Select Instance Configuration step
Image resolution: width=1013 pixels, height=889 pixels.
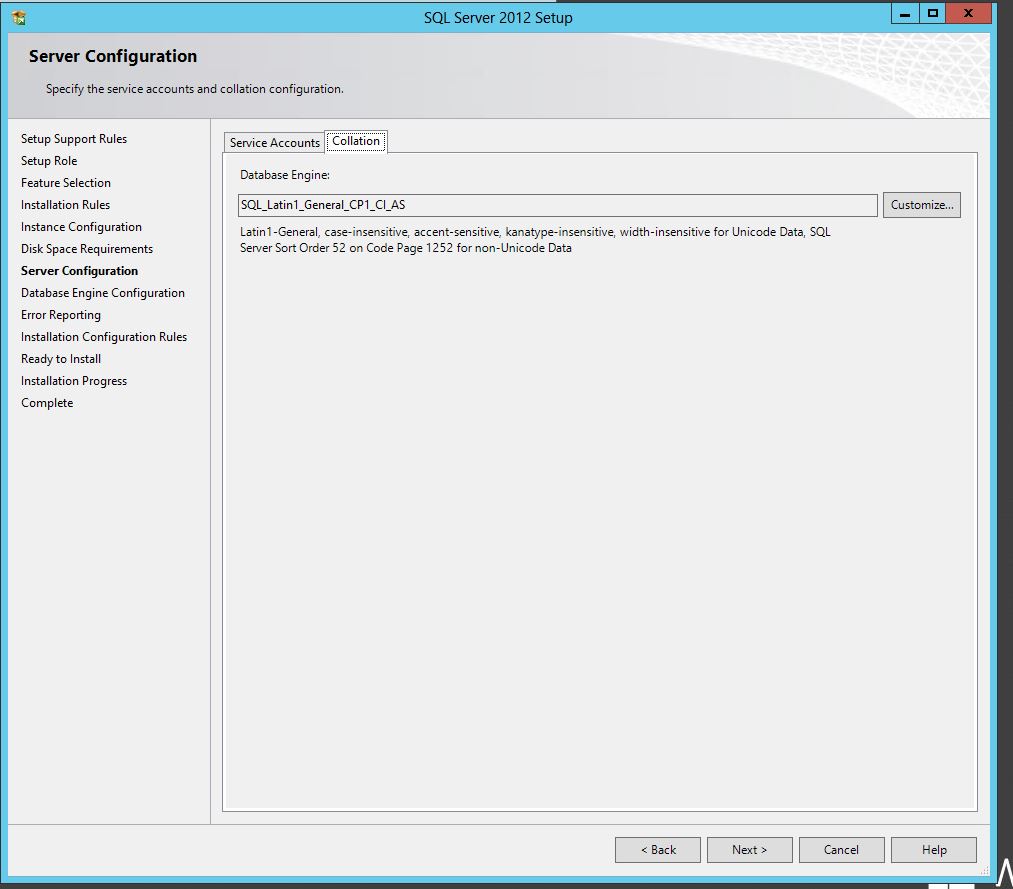point(81,227)
